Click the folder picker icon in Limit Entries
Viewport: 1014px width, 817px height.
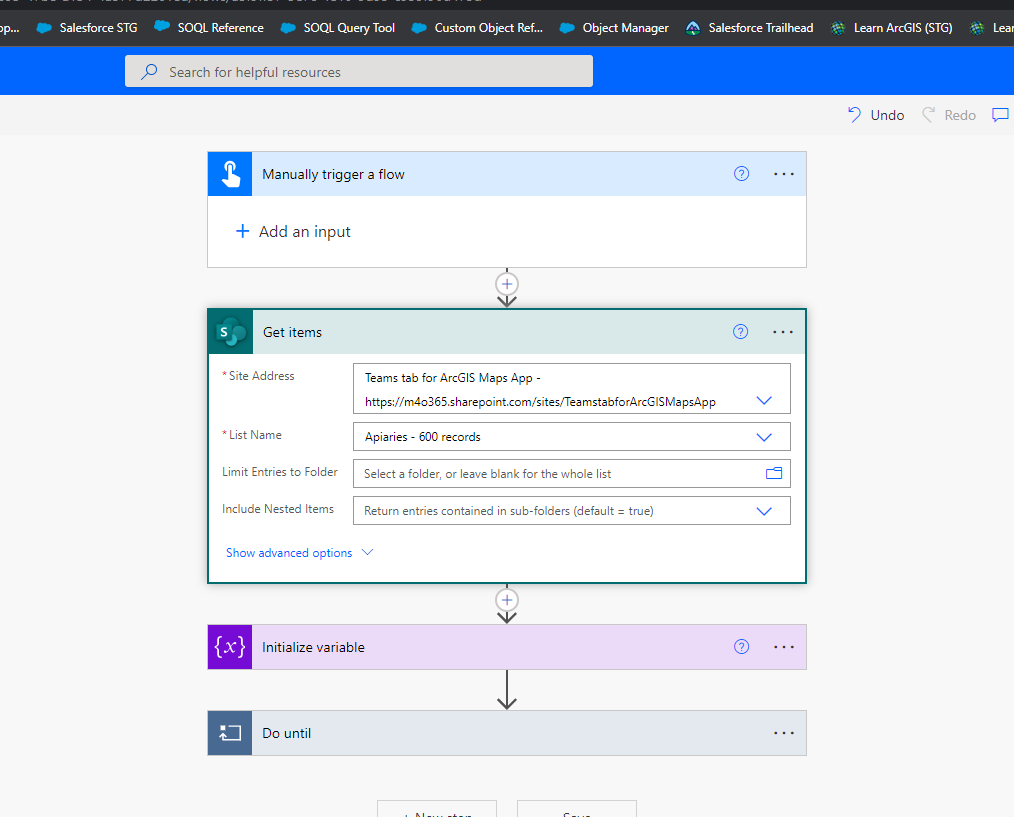[773, 474]
